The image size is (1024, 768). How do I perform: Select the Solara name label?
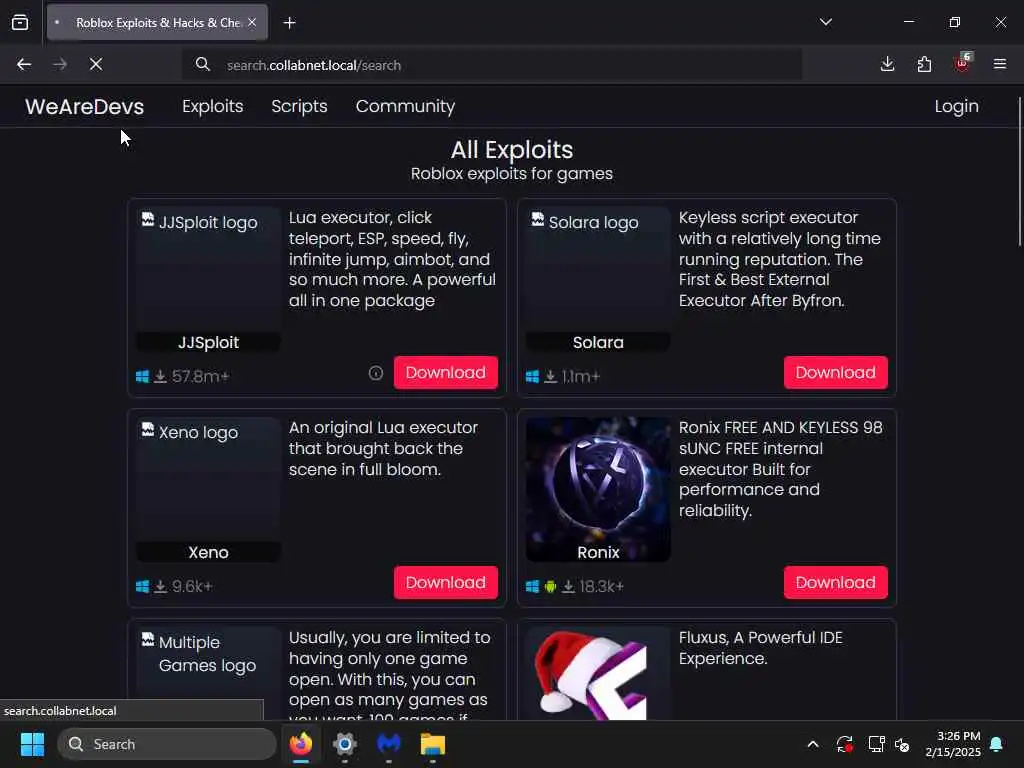pos(598,342)
